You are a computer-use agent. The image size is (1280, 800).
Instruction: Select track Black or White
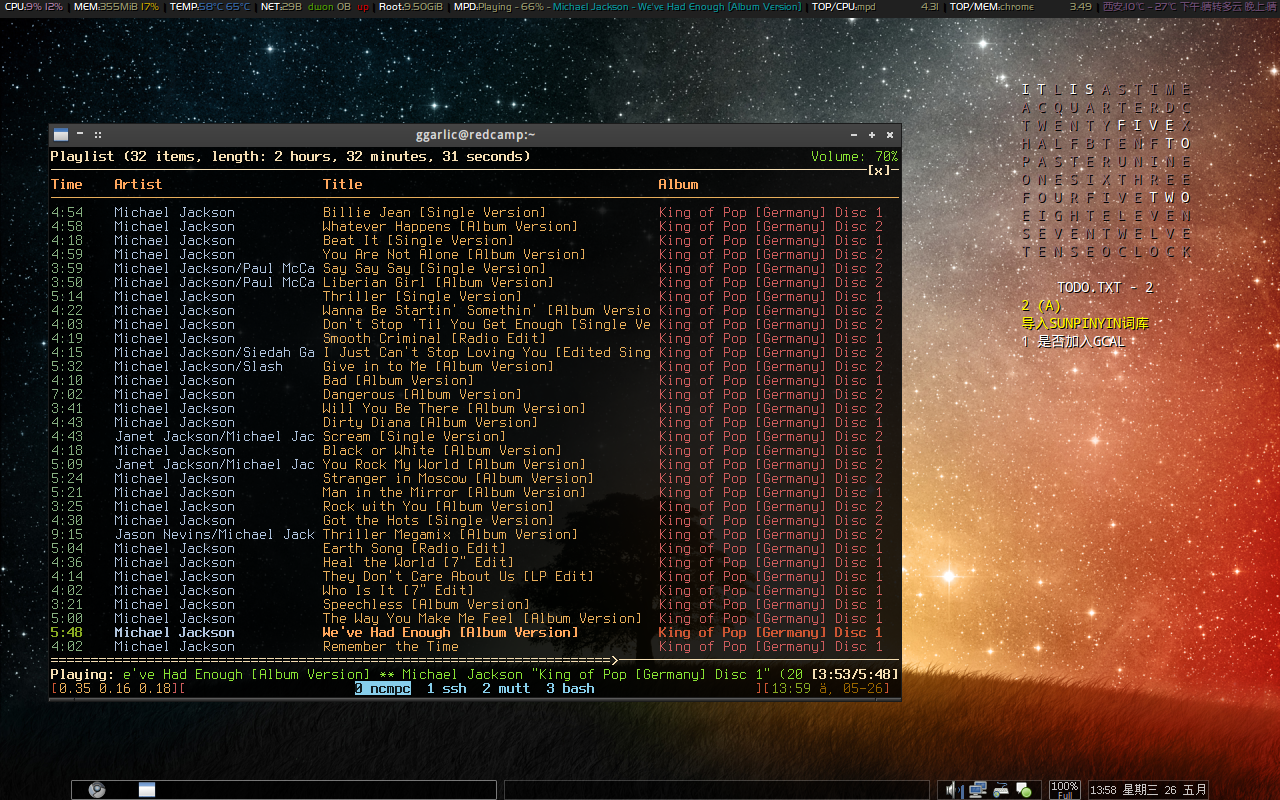(442, 450)
